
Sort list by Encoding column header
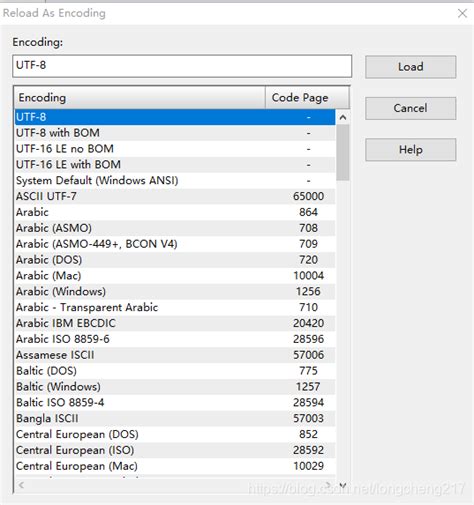coord(140,98)
